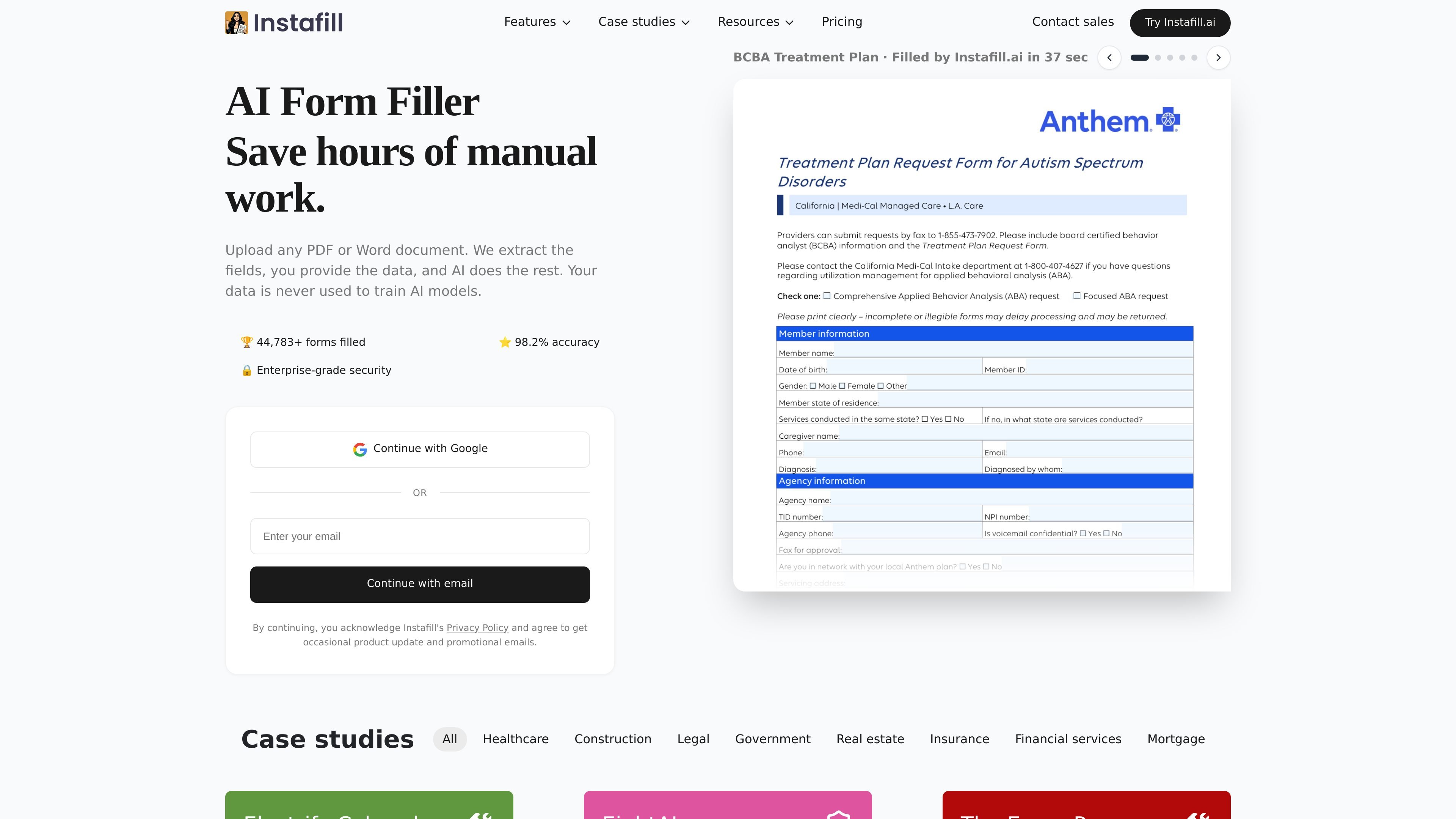Open the Privacy Policy link
Screen dimensions: 1456x819
click(477, 628)
